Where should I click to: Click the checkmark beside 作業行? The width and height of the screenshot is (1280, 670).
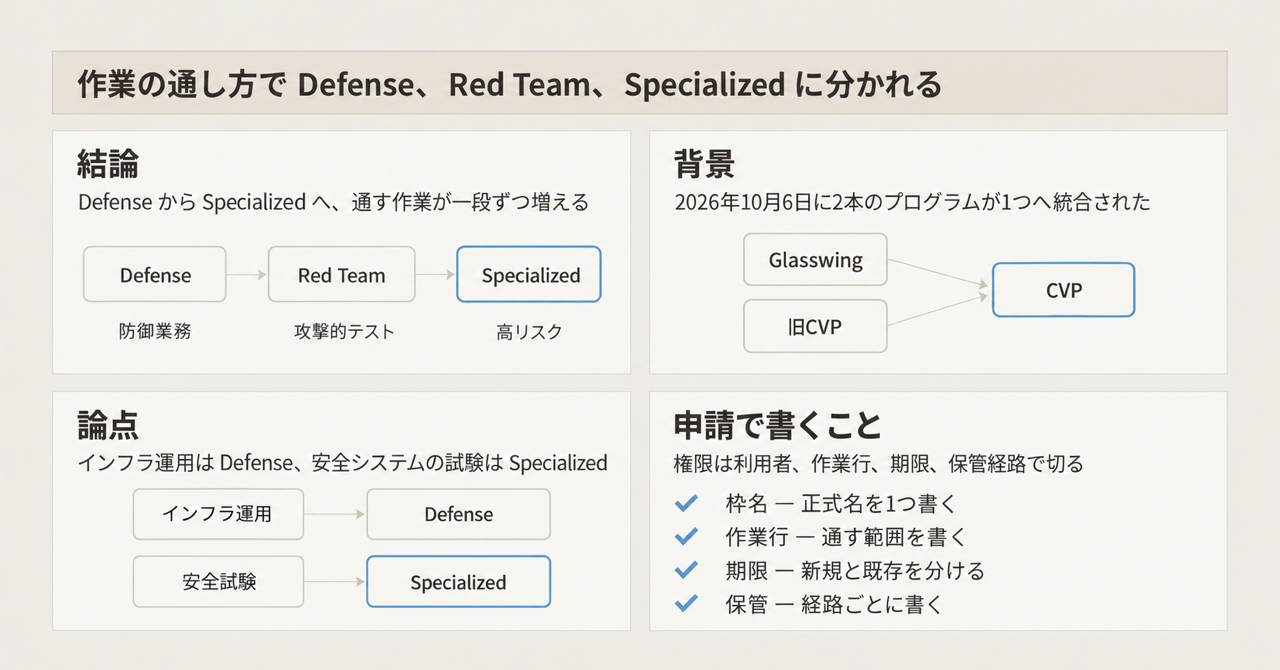(686, 537)
